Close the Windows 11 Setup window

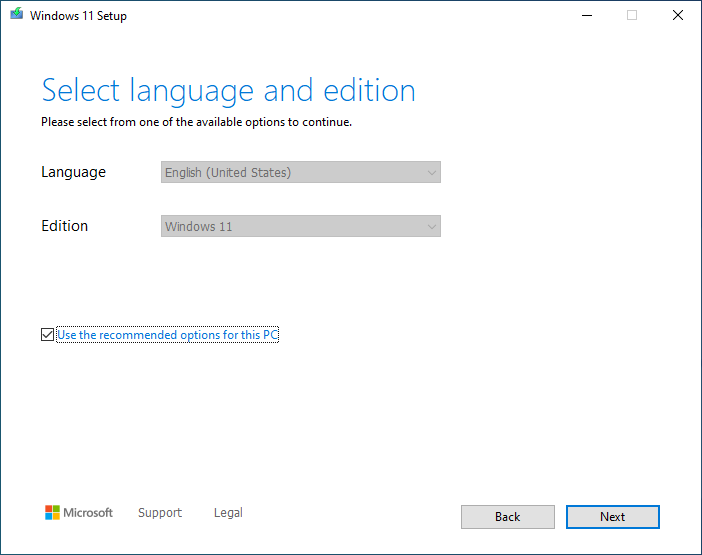coord(678,15)
